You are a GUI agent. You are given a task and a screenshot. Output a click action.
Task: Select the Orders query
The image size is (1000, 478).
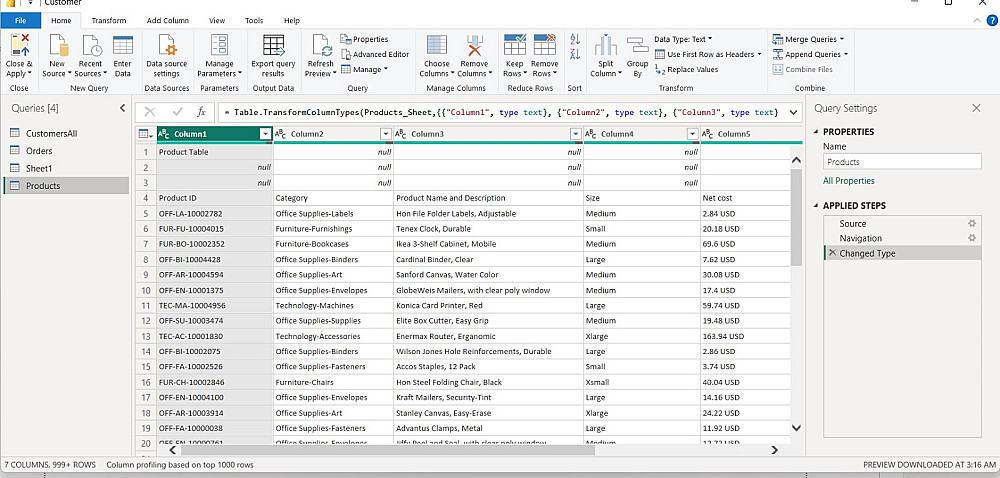coord(38,151)
